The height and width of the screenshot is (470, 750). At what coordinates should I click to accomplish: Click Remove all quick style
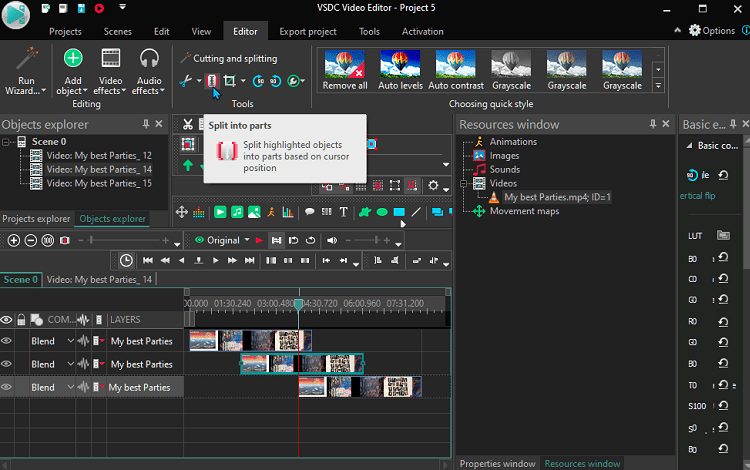point(345,70)
